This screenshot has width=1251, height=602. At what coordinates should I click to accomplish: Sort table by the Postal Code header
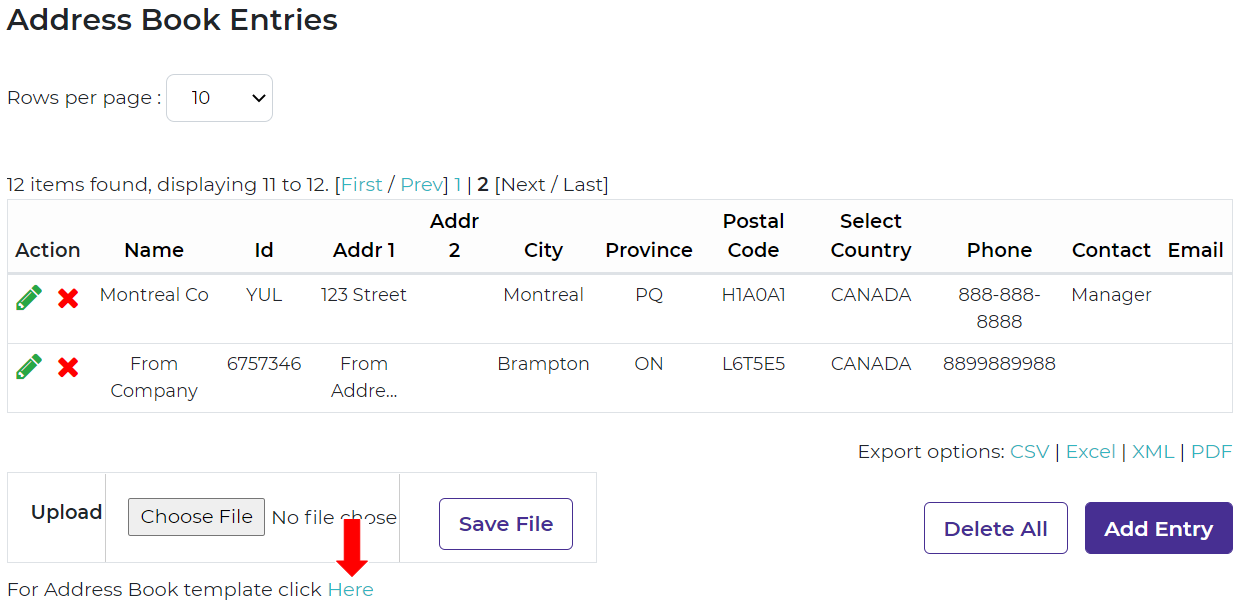[753, 236]
